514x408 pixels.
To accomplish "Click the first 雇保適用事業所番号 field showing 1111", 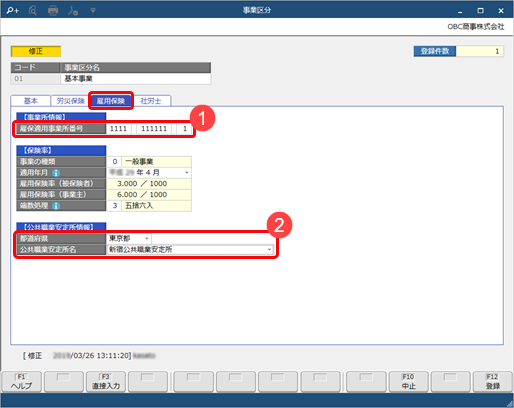I will point(118,129).
